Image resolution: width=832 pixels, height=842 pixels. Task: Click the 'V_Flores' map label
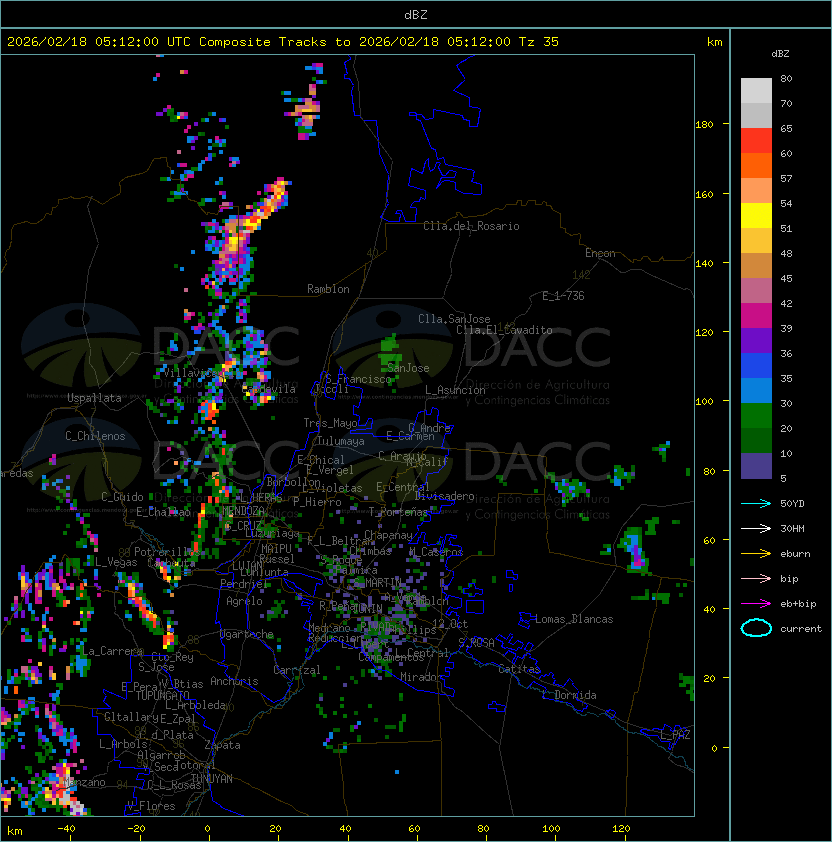[151, 806]
